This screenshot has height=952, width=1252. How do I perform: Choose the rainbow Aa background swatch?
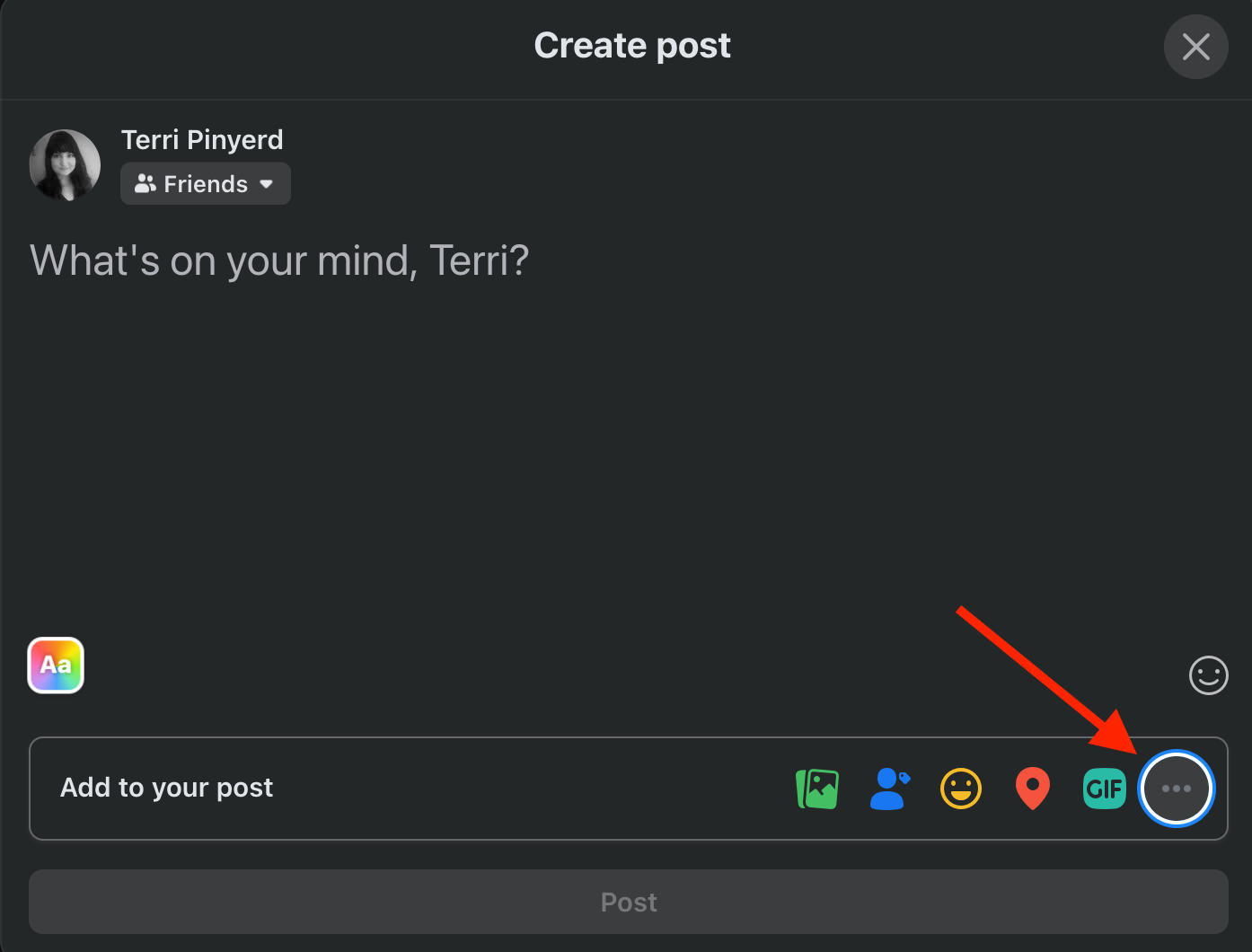pyautogui.click(x=56, y=666)
